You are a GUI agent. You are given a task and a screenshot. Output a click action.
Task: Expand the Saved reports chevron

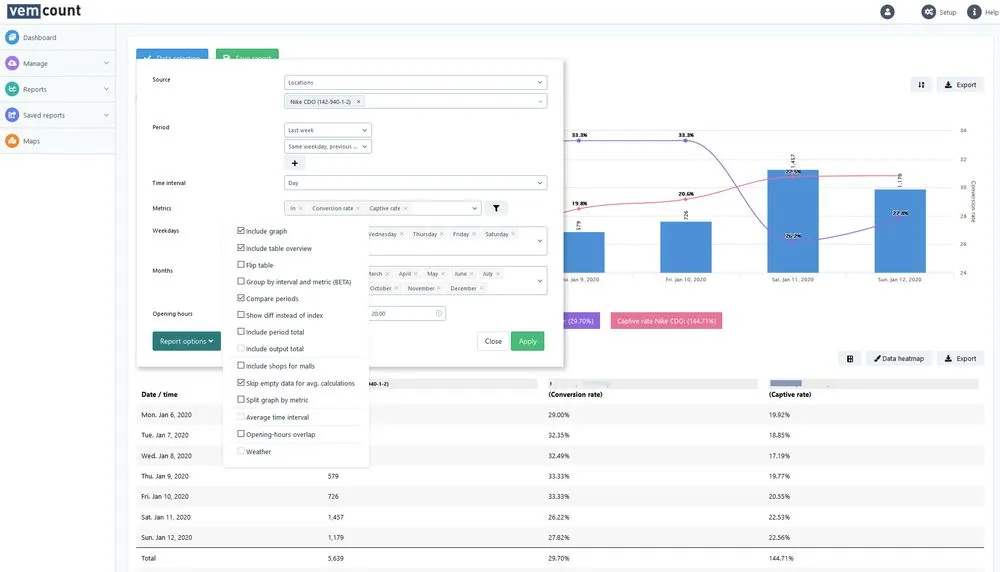pos(106,115)
